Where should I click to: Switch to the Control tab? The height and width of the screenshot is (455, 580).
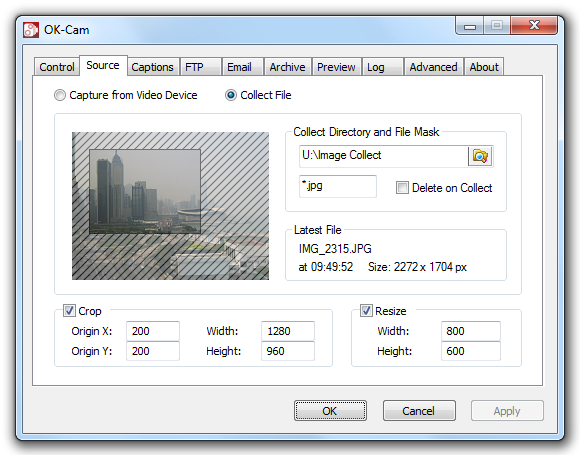pyautogui.click(x=57, y=67)
